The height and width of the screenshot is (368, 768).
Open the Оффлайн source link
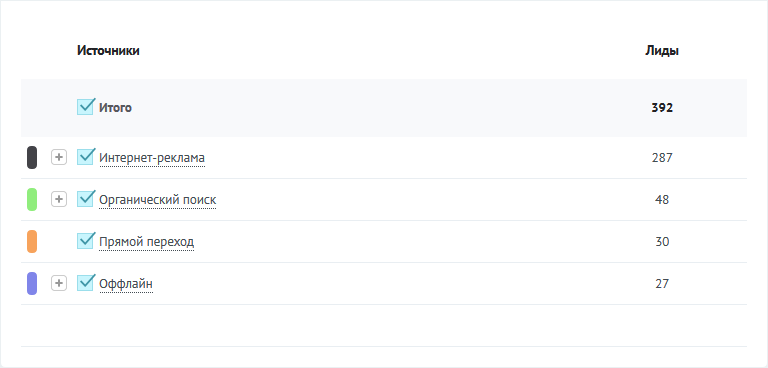click(x=126, y=284)
